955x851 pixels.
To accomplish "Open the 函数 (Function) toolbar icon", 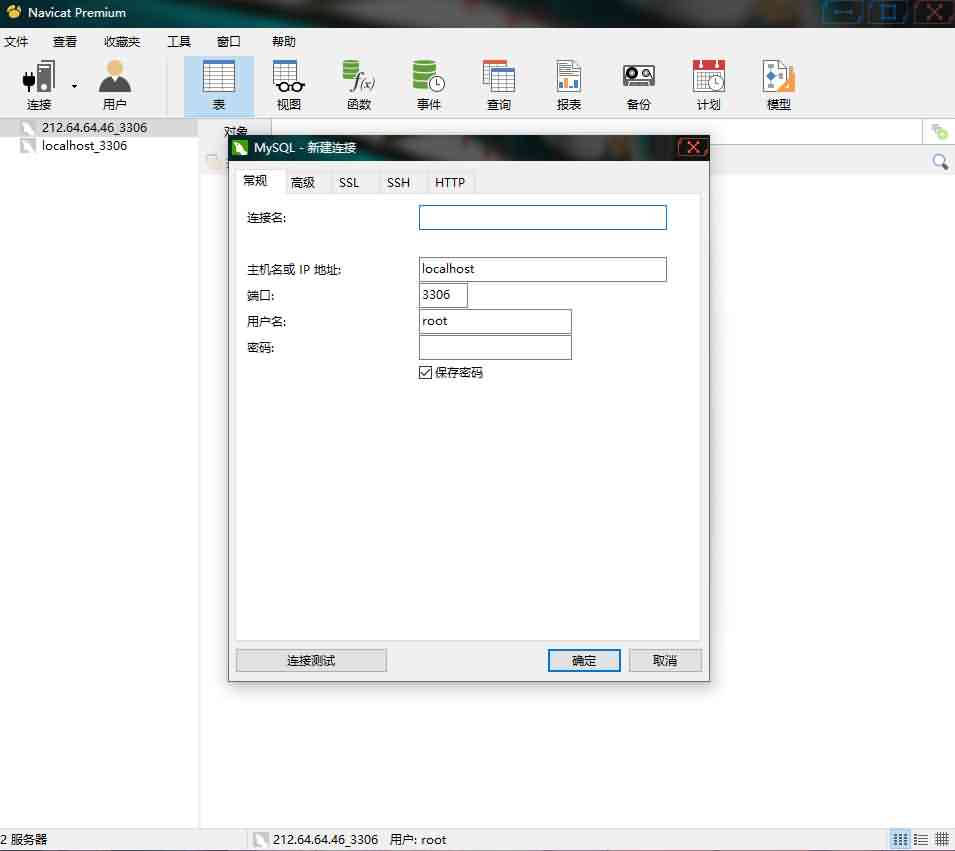I will click(x=358, y=85).
